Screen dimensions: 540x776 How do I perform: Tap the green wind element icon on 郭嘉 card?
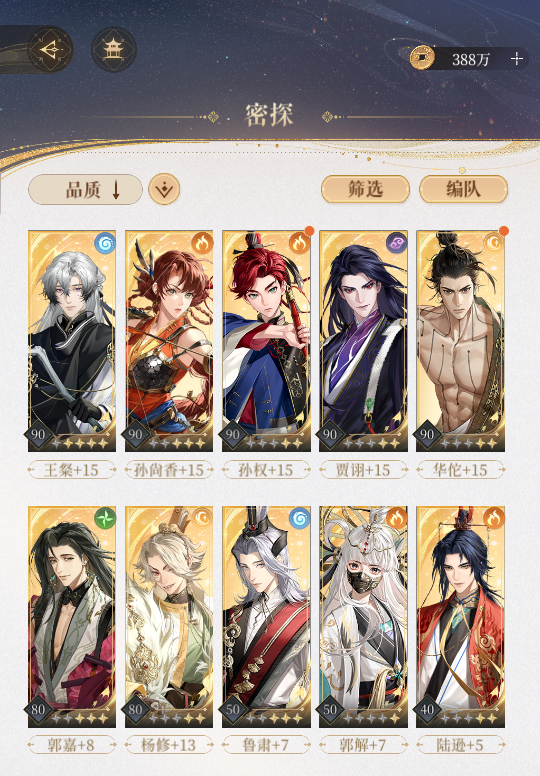pos(105,519)
